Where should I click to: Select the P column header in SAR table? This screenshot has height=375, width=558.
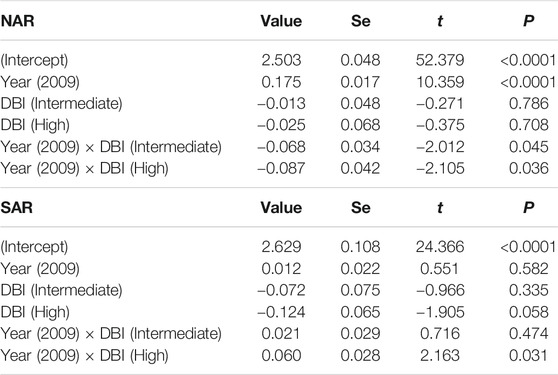tap(528, 207)
